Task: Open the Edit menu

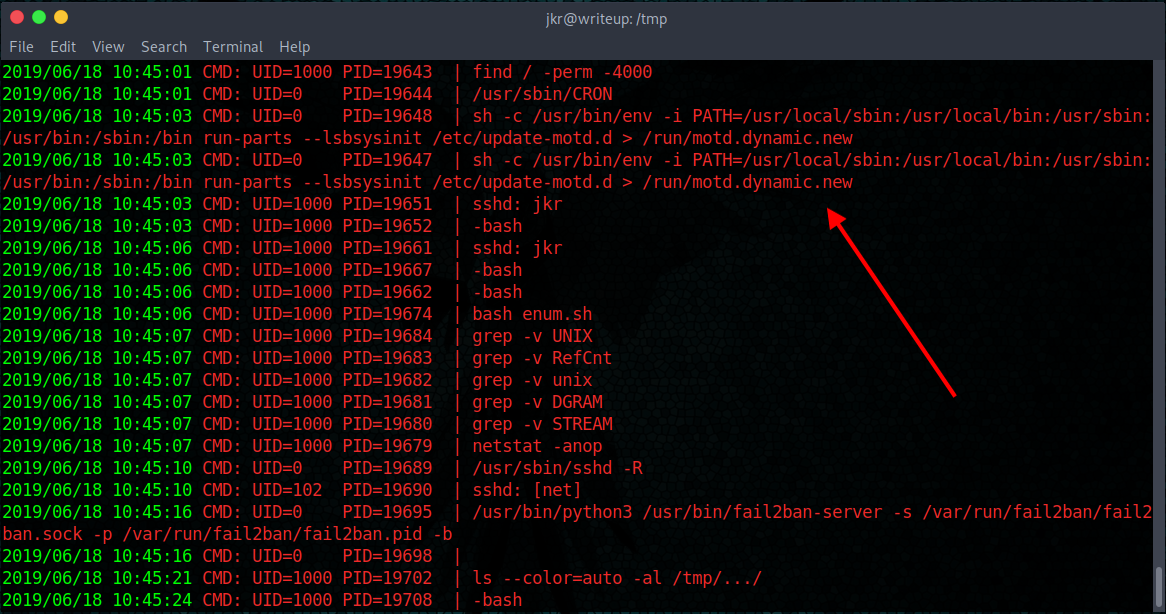Action: (63, 47)
